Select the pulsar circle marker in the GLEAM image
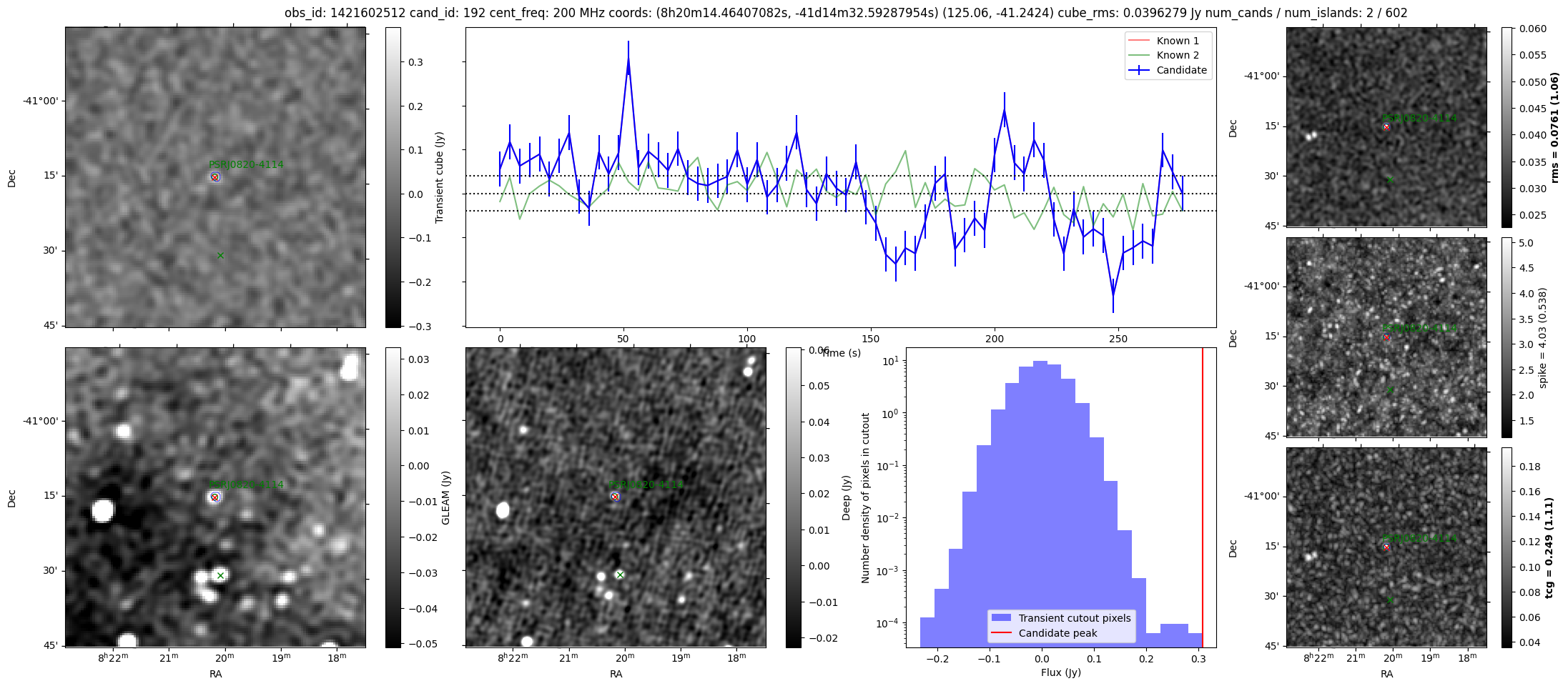Screen dimensions: 1568x686 (215, 497)
